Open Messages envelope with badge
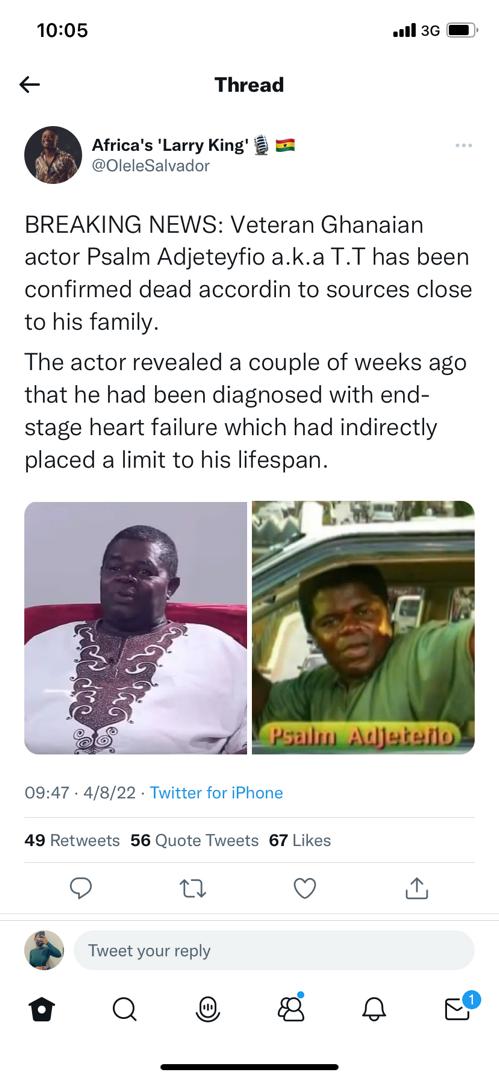 (x=460, y=1006)
